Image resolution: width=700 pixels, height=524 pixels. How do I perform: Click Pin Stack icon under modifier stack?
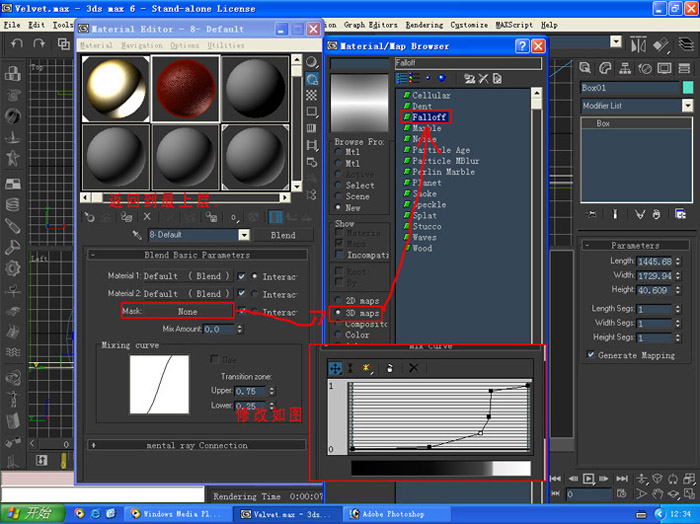coord(592,214)
